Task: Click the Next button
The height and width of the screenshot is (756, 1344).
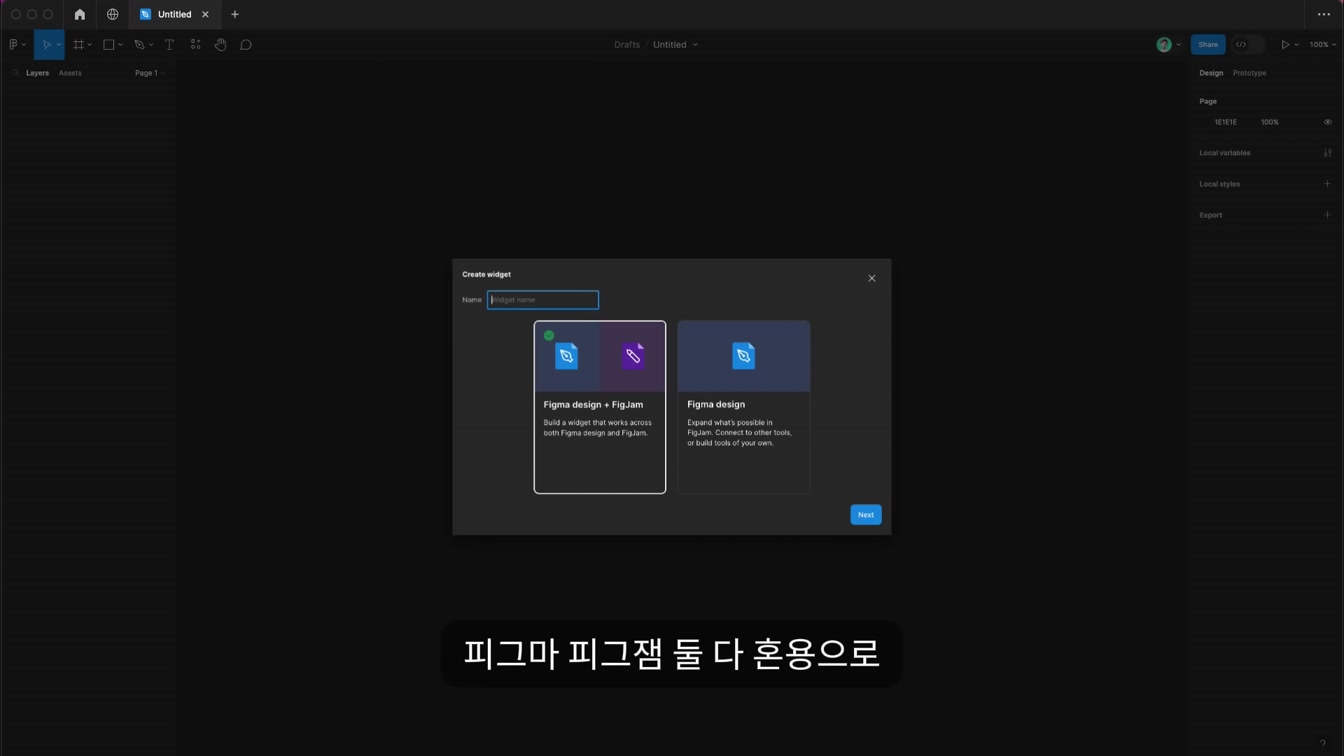Action: (x=866, y=515)
